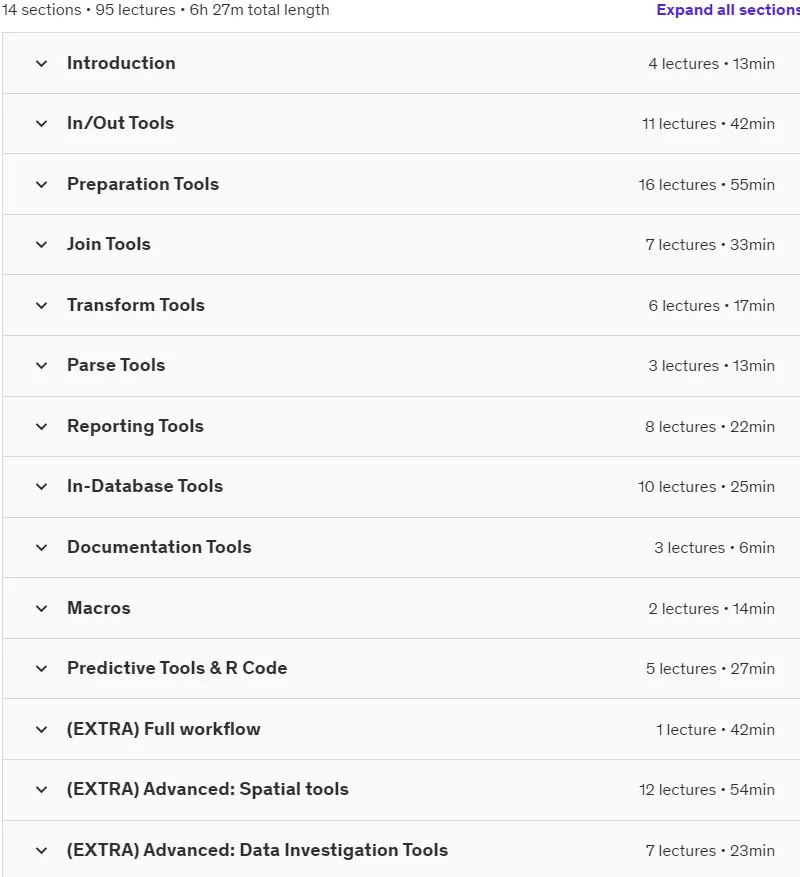The height and width of the screenshot is (877, 800).
Task: Open the (EXTRA) Full workflow section
Action: point(164,729)
